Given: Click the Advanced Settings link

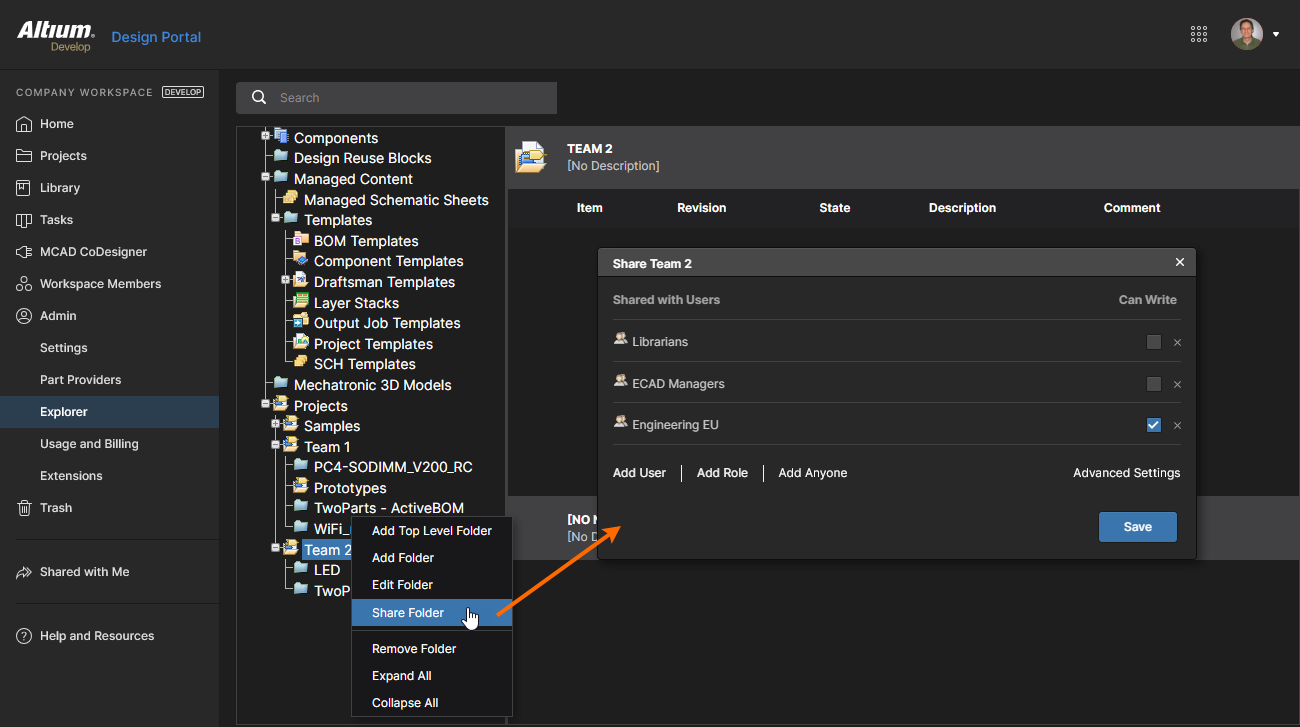Looking at the screenshot, I should click(x=1126, y=473).
